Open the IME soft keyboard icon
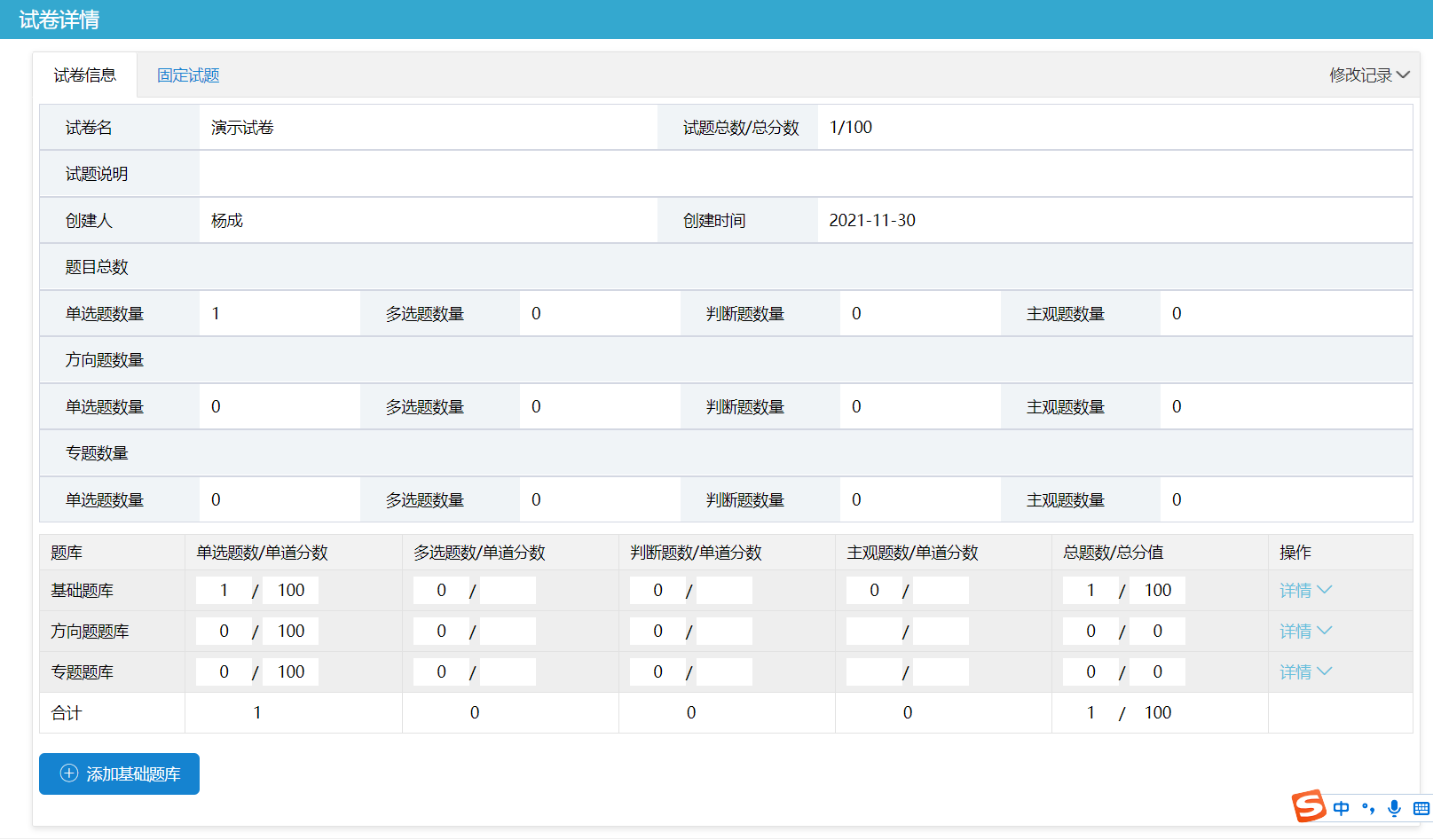1433x840 pixels. tap(1421, 808)
